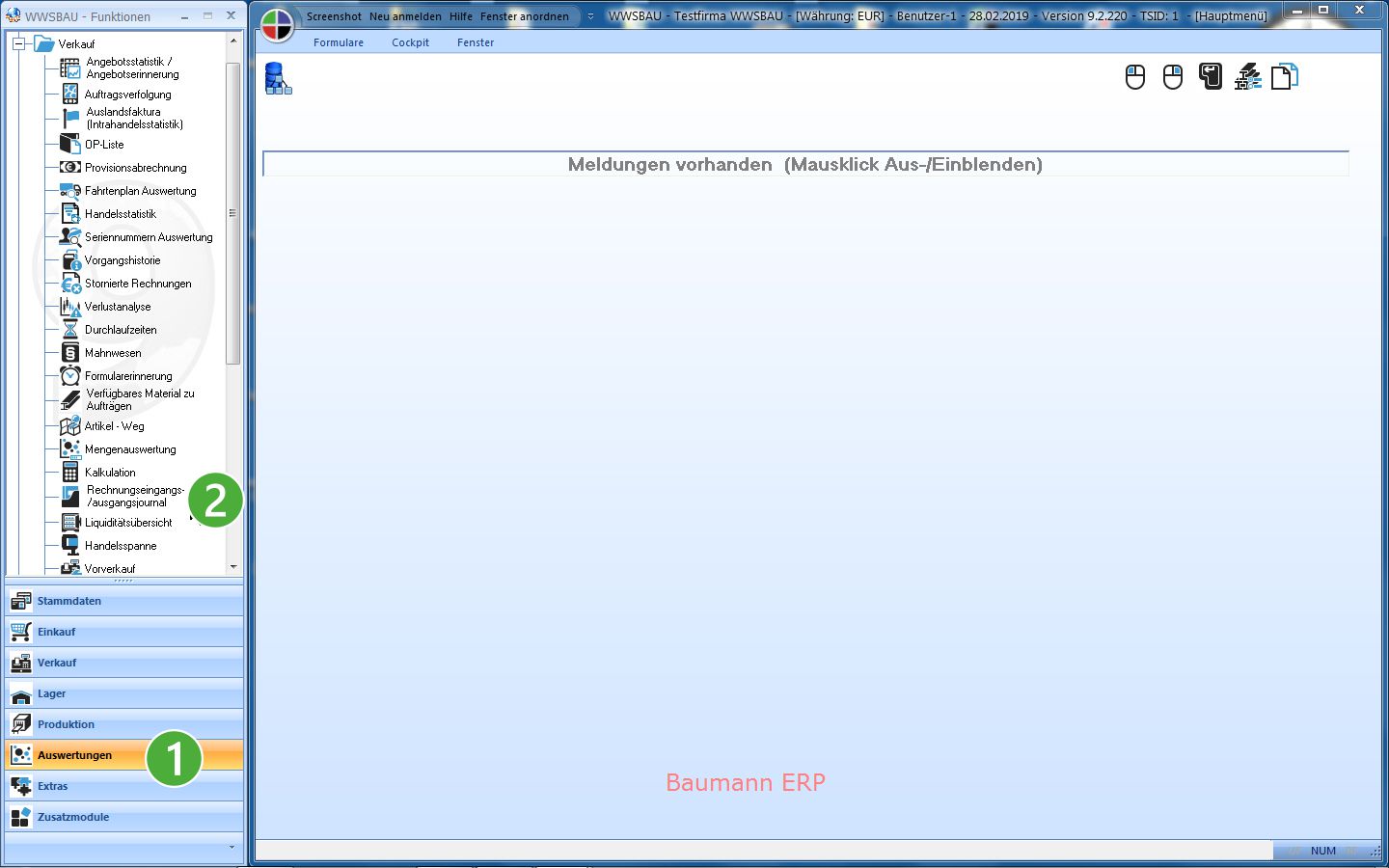
Task: Click the copy documents toolbar icon
Action: pyautogui.click(x=1285, y=76)
